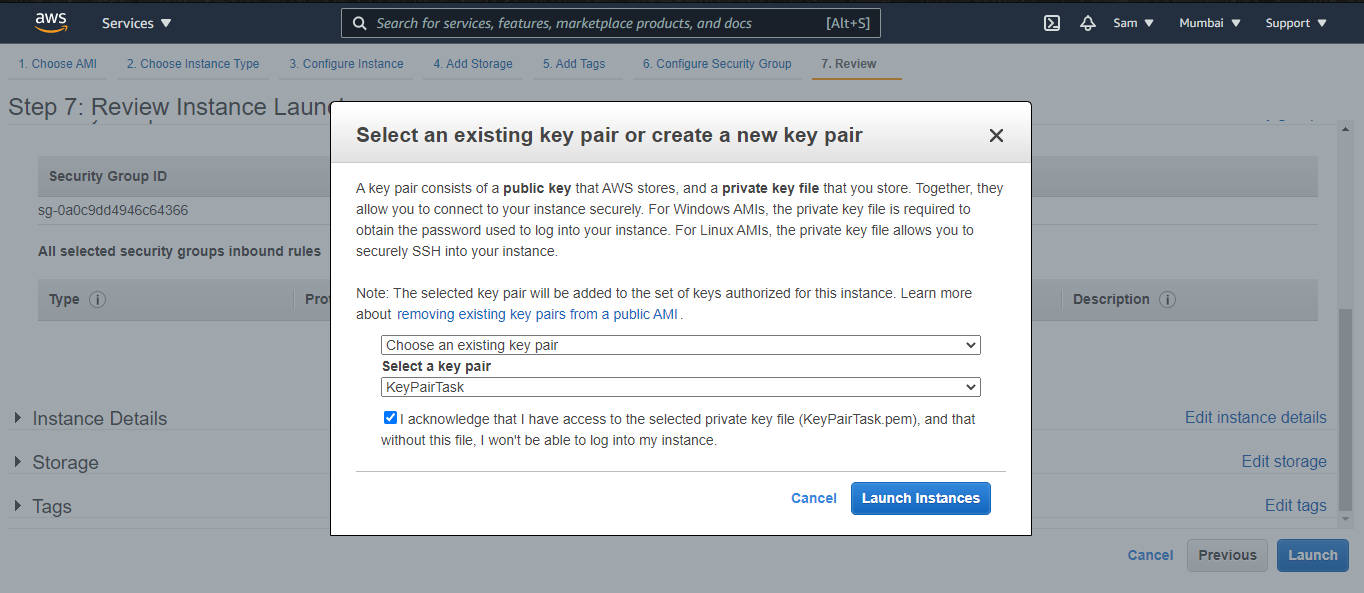Click the Launch Instances button

pyautogui.click(x=920, y=498)
